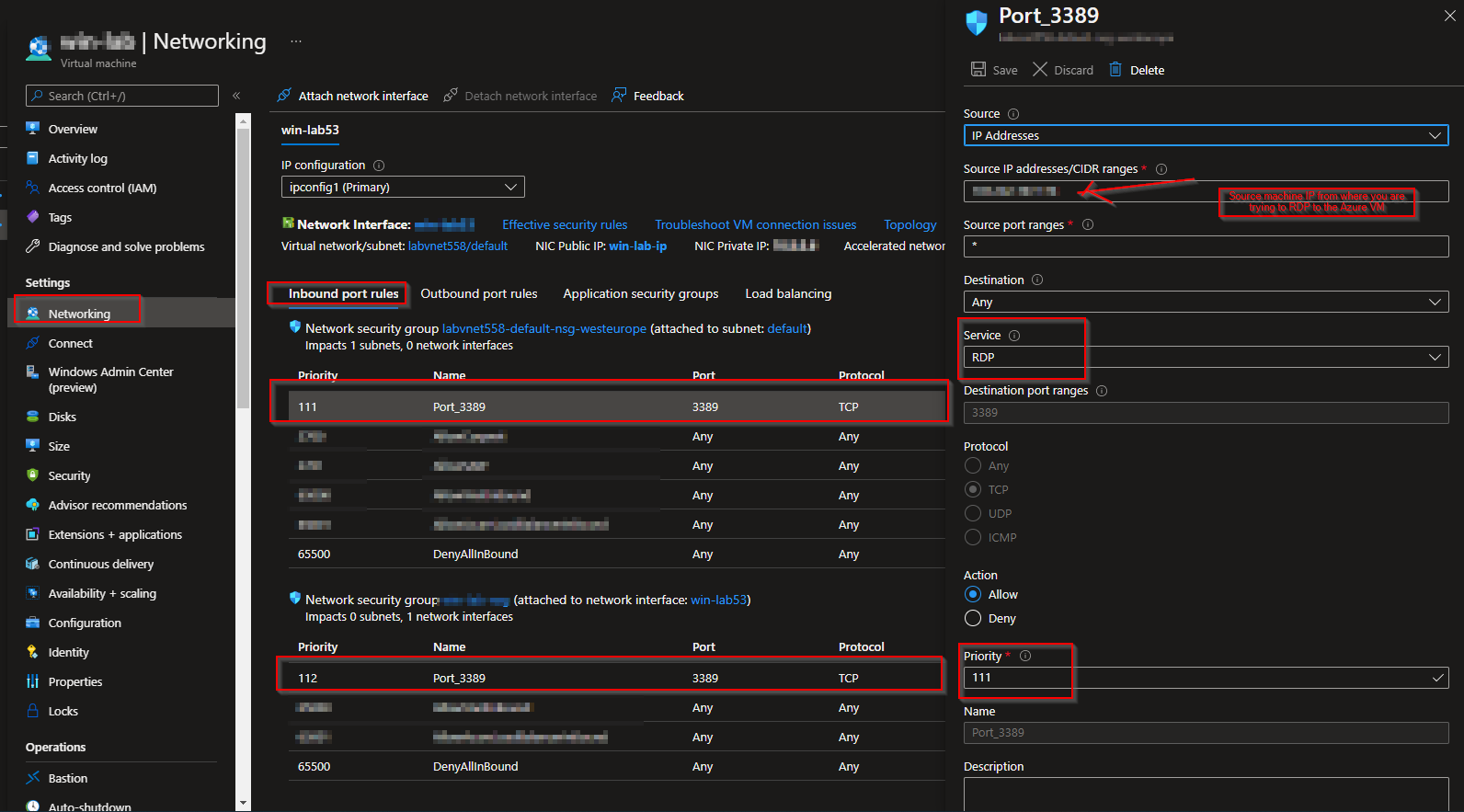Select the TCP protocol radio button
The image size is (1464, 812).
pos(973,489)
